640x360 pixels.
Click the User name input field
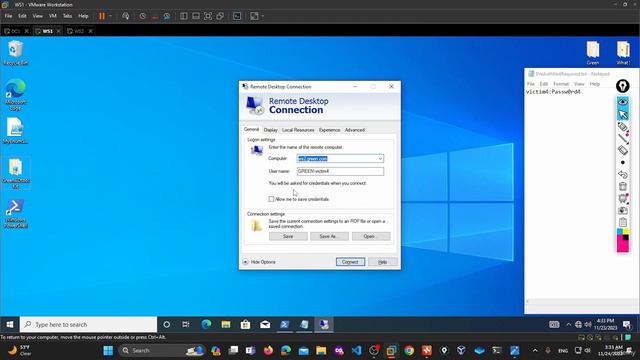(340, 171)
